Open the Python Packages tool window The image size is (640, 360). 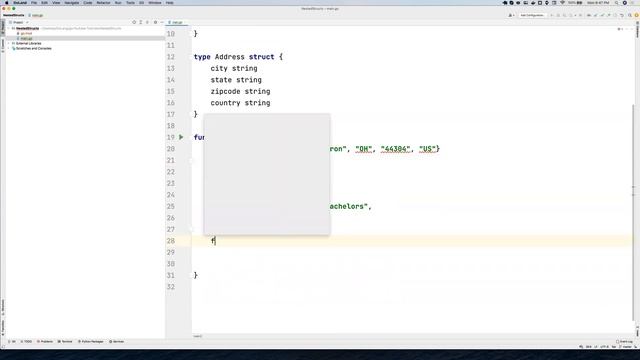(x=91, y=342)
